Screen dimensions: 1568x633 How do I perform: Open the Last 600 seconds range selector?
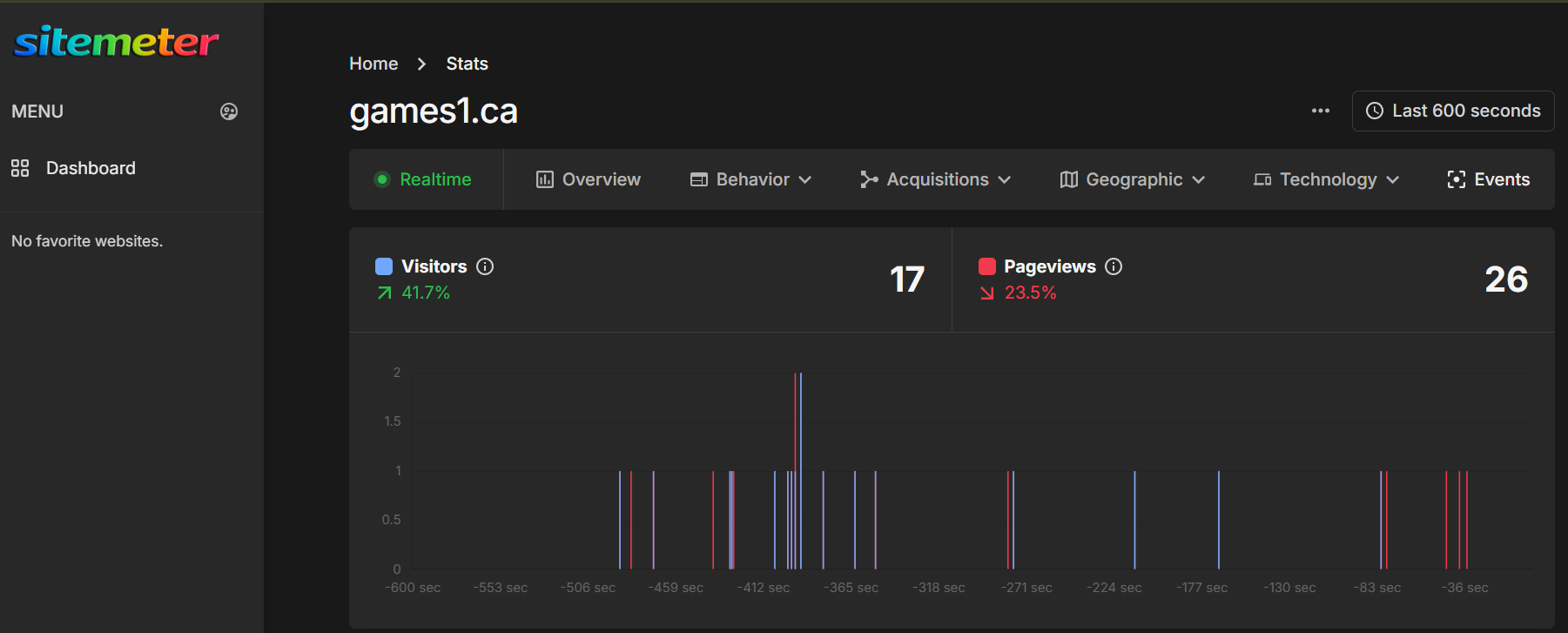[x=1453, y=111]
